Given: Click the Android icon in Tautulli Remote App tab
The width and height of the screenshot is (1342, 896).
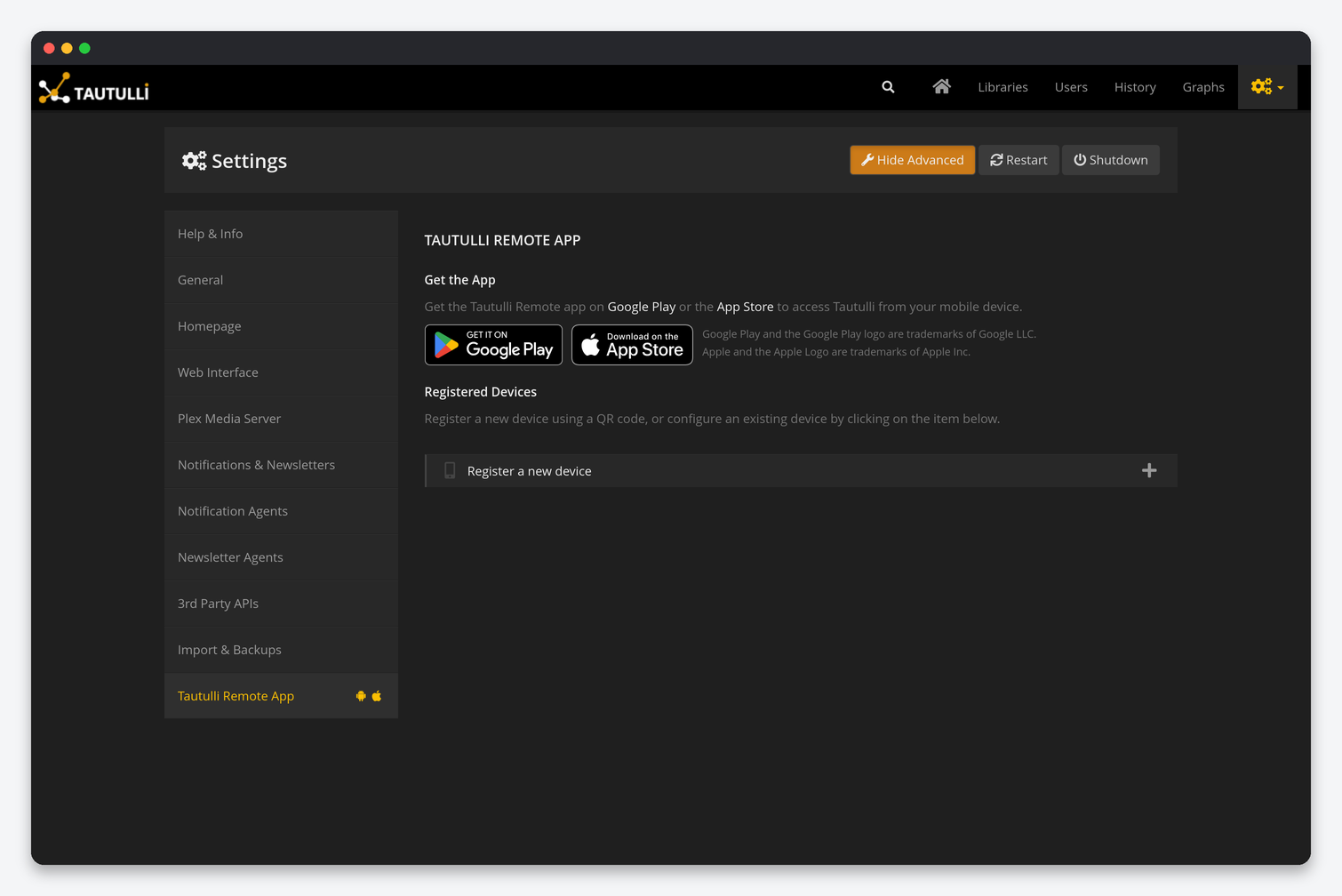Looking at the screenshot, I should tap(361, 696).
